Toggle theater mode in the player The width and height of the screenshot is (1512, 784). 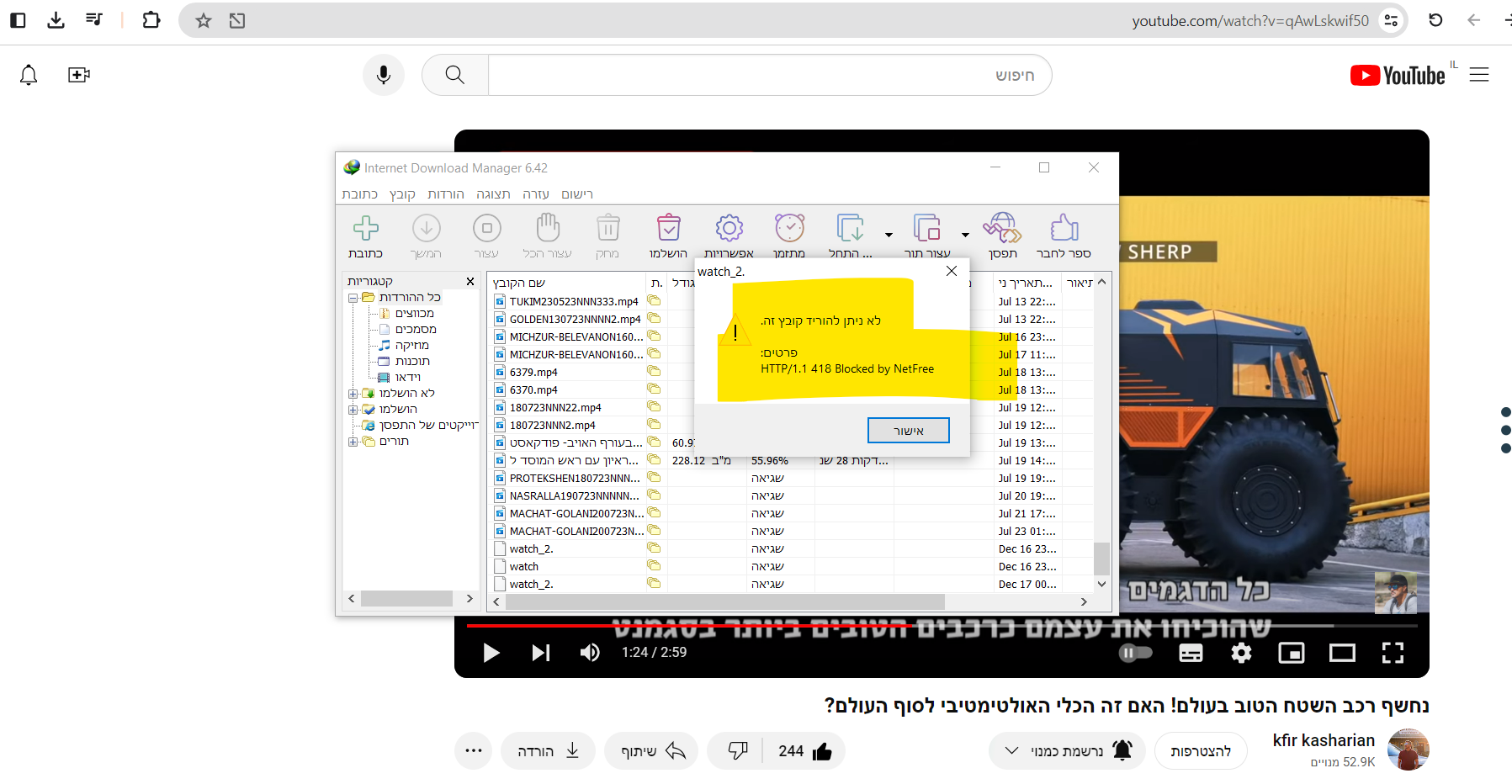pos(1342,653)
